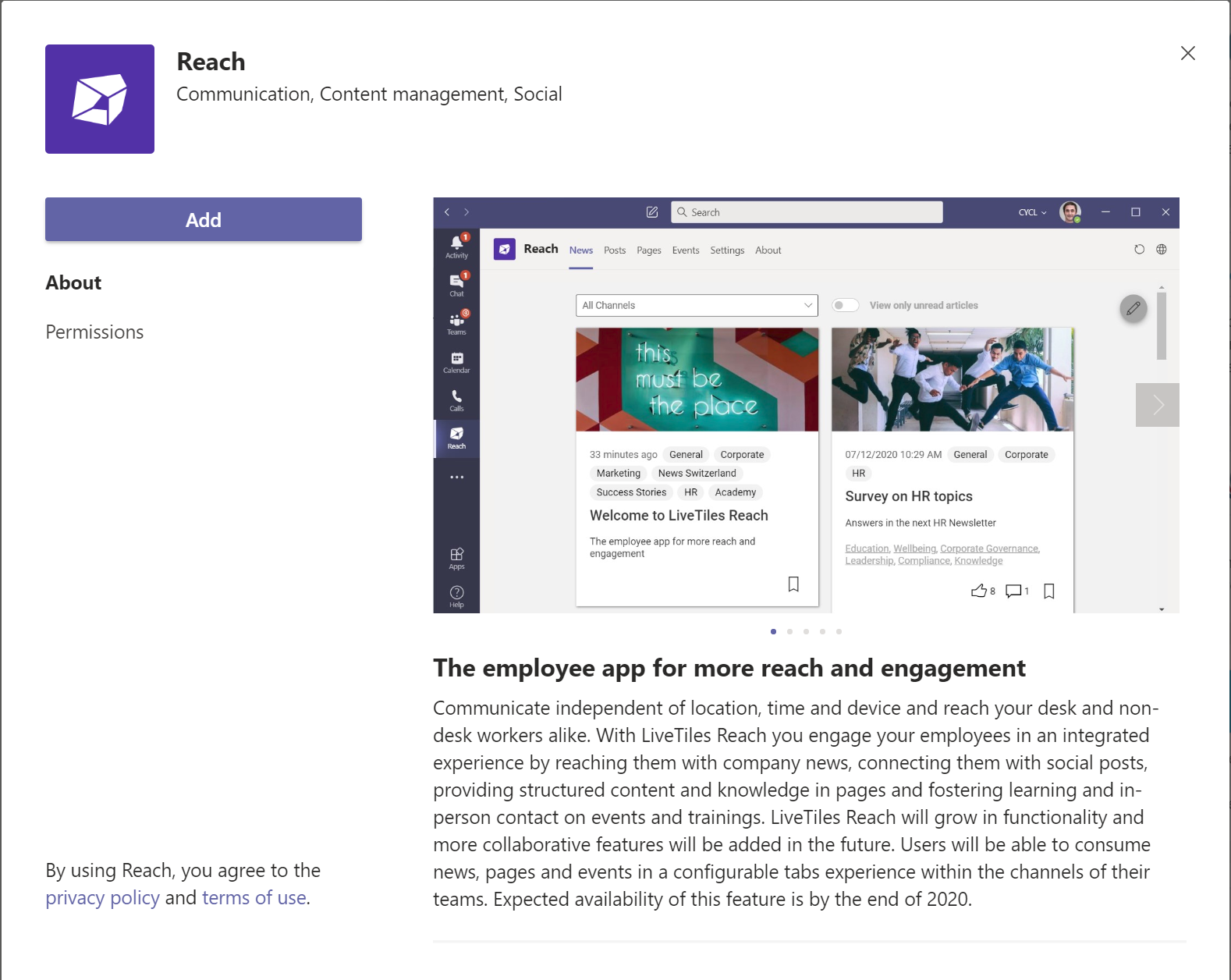Click the pencil edit icon
Image resolution: width=1231 pixels, height=980 pixels.
coord(1133,308)
